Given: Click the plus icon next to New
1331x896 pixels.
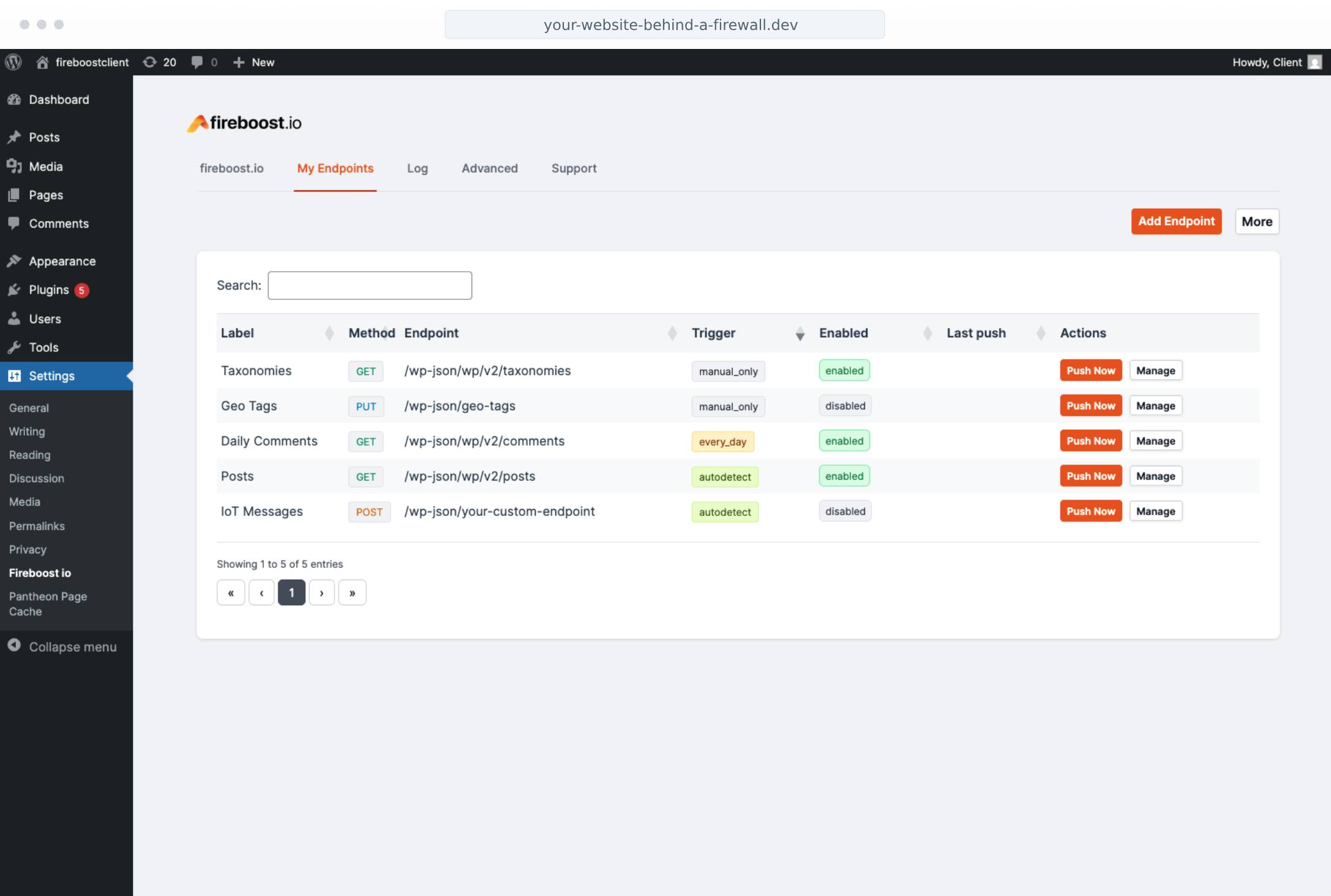Looking at the screenshot, I should click(239, 62).
